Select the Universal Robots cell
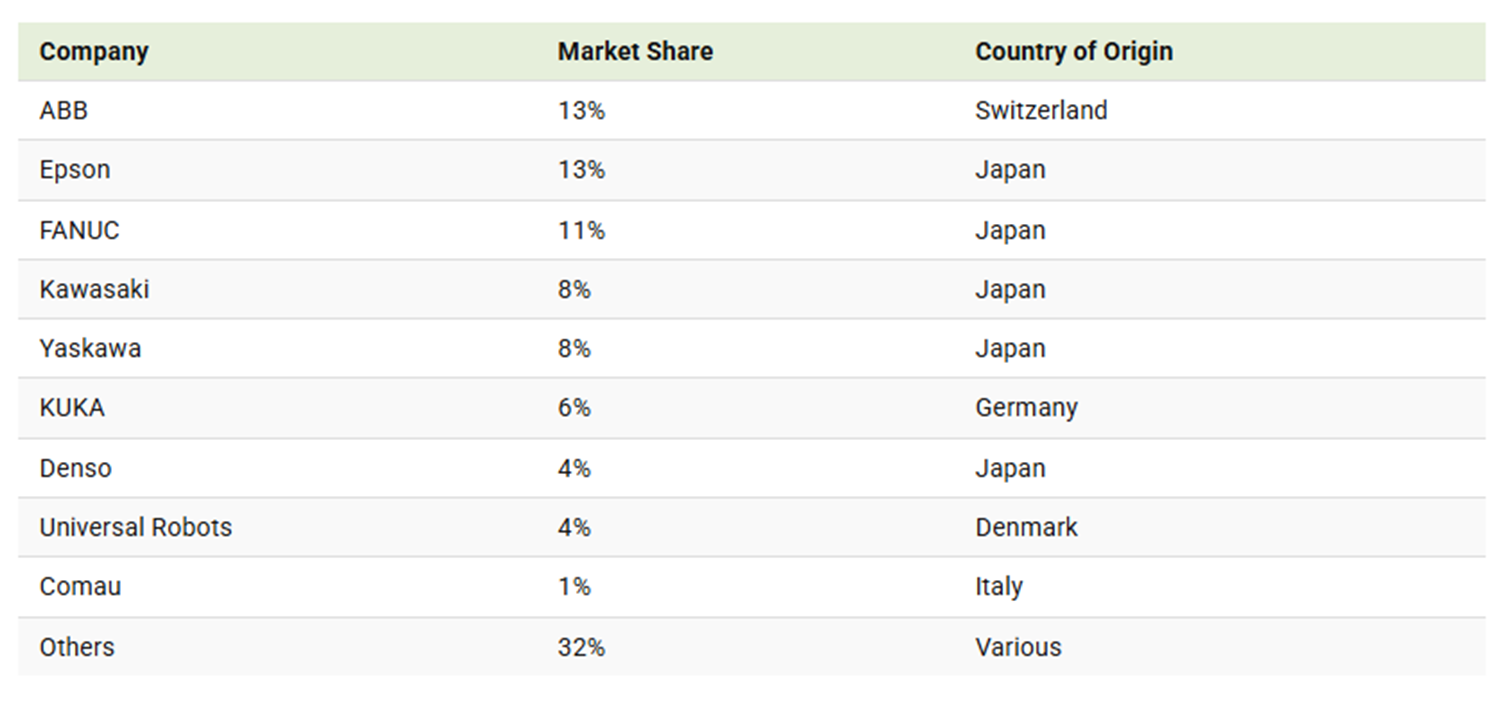1505x713 pixels. coord(136,527)
